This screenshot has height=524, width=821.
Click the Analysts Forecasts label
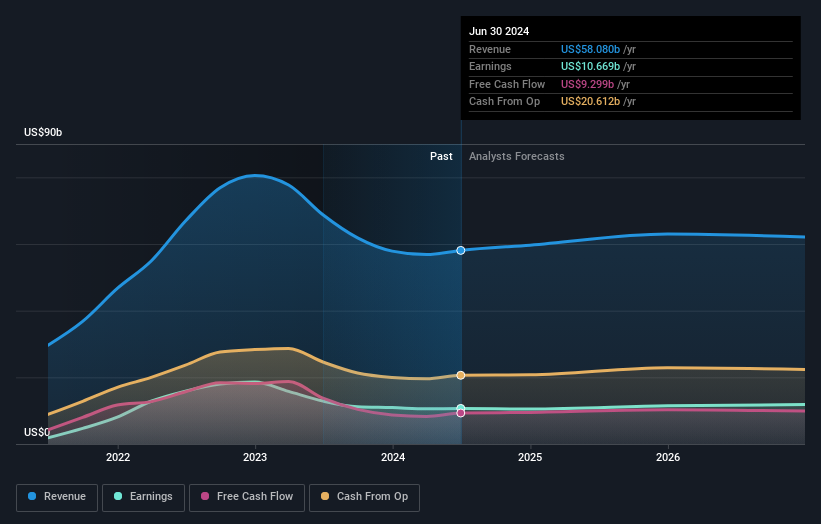[517, 157]
